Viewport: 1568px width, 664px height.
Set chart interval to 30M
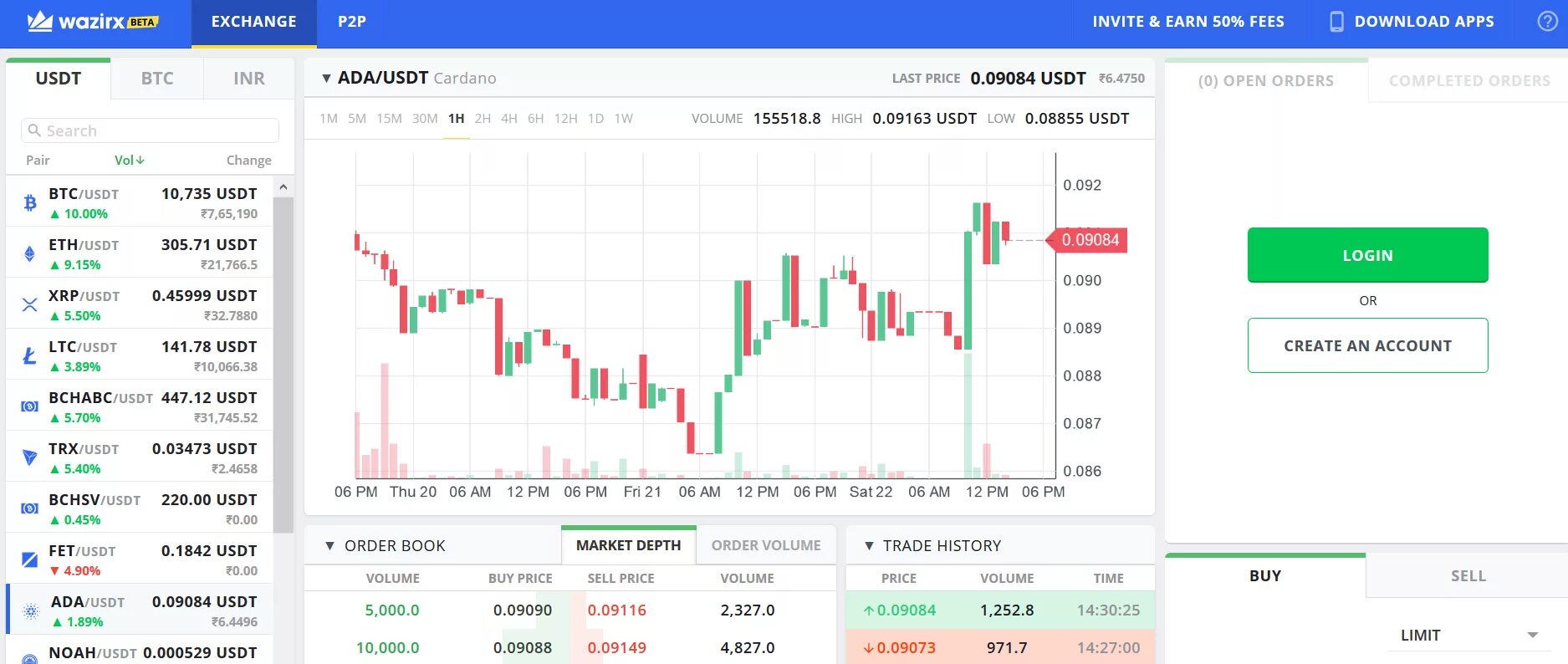425,119
